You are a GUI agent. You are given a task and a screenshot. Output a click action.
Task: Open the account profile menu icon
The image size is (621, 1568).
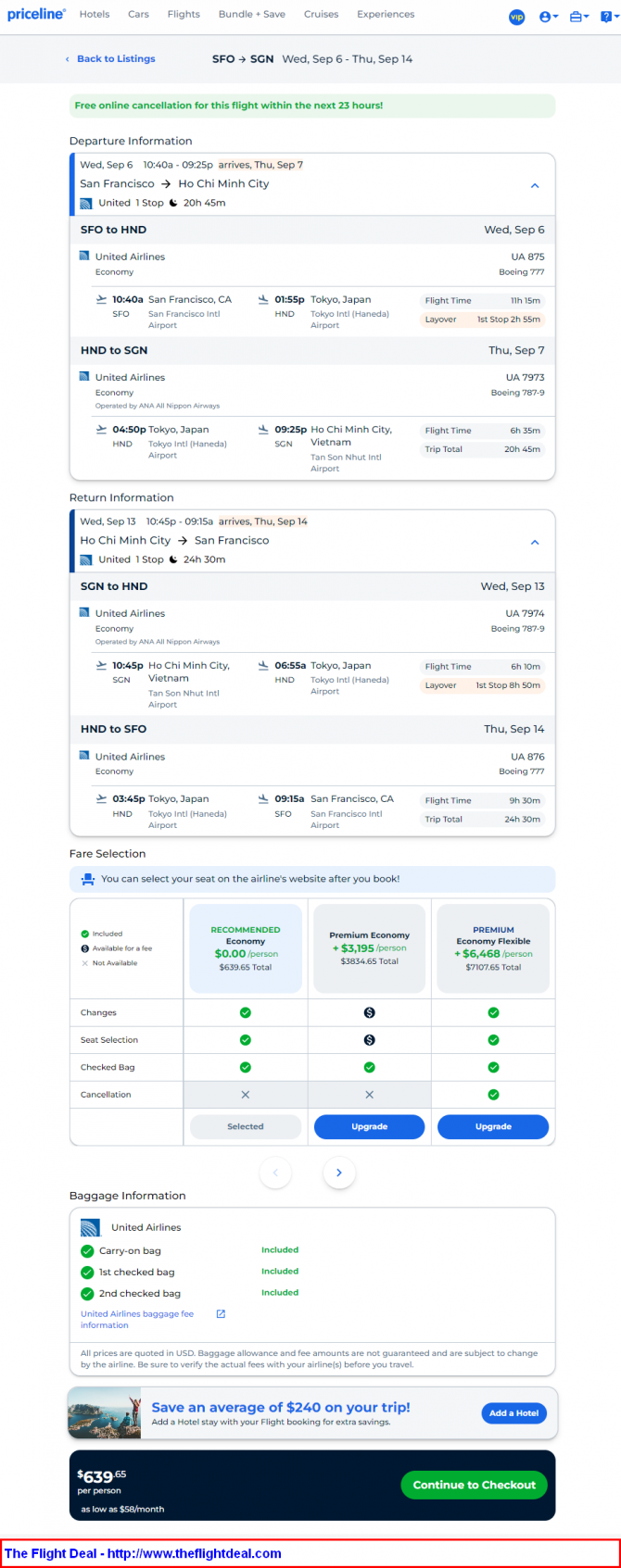coord(548,17)
